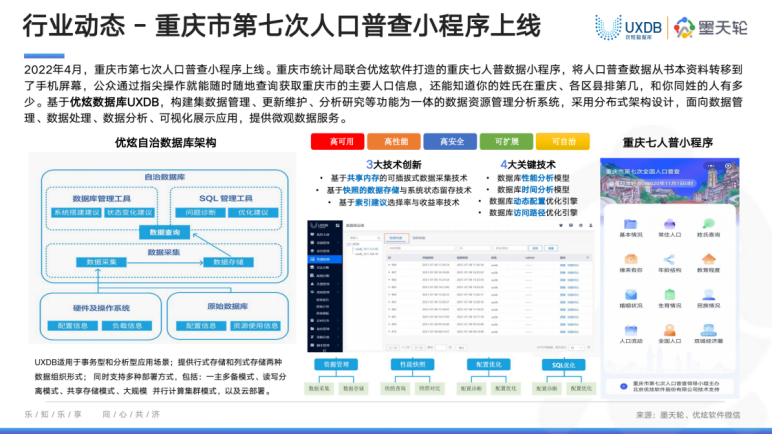
Task: Click the red 高可用 label
Action: click(x=337, y=141)
